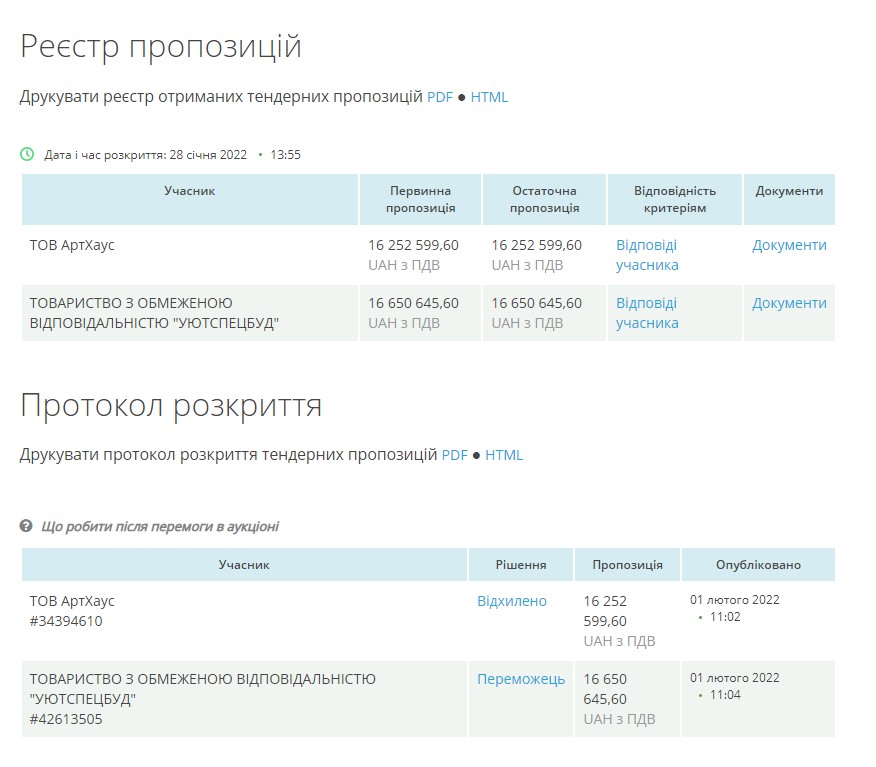Click the Остаточна пропозиція column header
This screenshot has height=767, width=876.
pyautogui.click(x=544, y=199)
